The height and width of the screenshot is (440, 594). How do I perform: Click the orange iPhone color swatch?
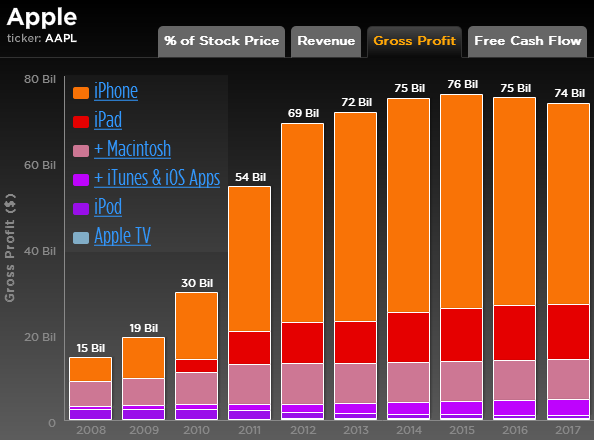coord(81,93)
